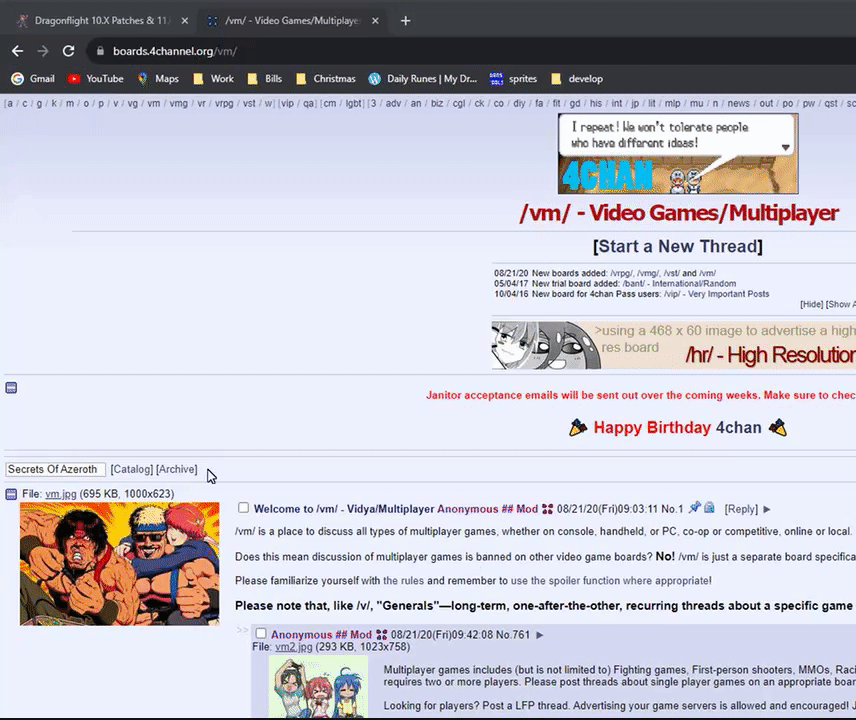856x720 pixels.
Task: Open post menu arrow for No.761
Action: click(x=540, y=635)
